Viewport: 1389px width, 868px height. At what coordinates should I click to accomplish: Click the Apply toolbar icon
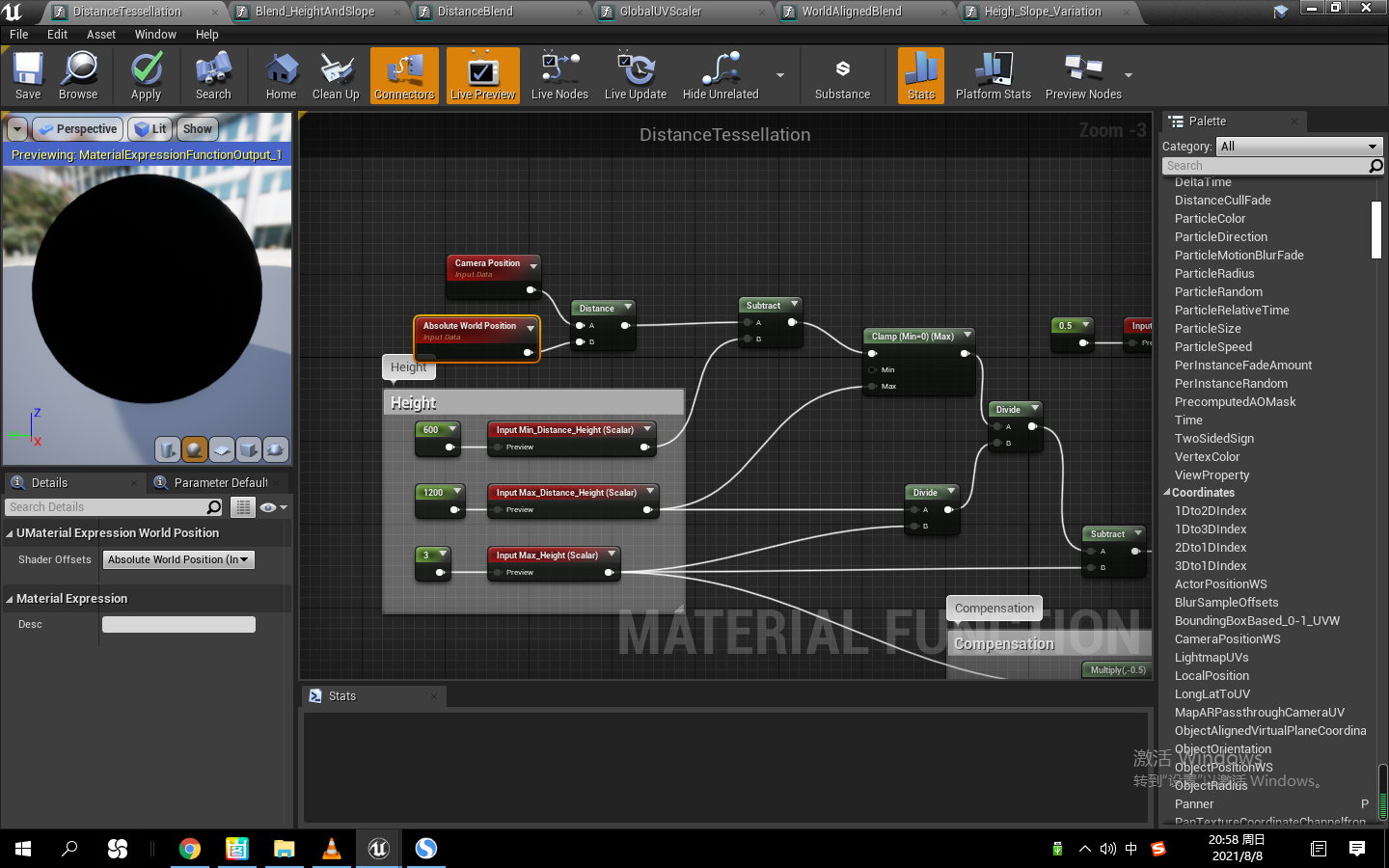pyautogui.click(x=146, y=75)
